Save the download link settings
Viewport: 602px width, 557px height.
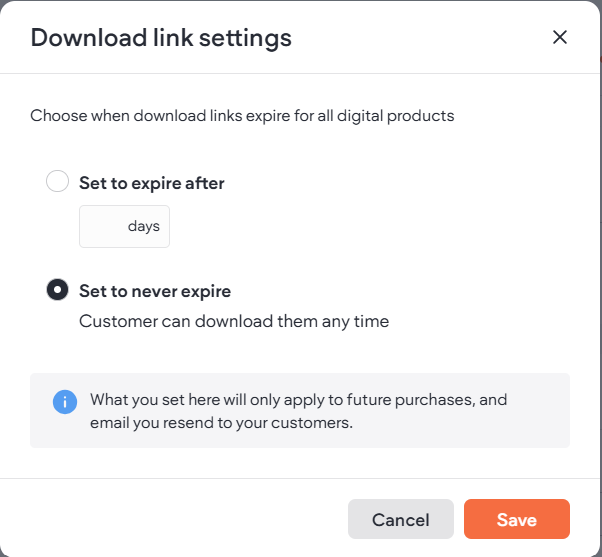point(516,520)
